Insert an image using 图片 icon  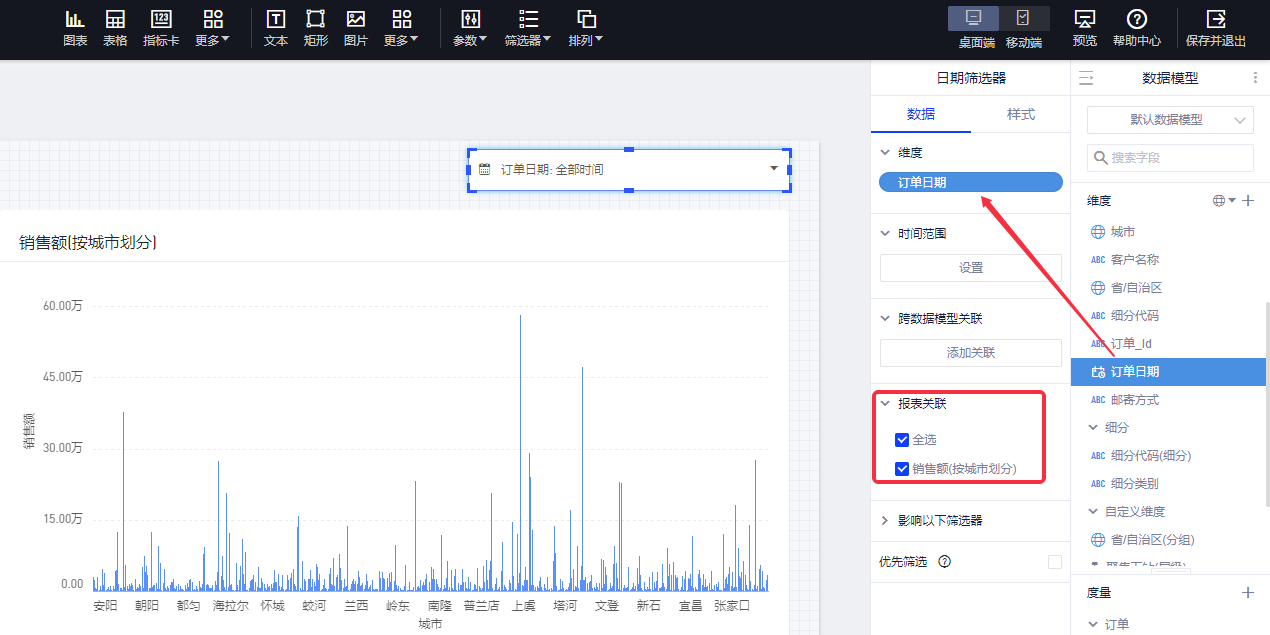point(355,28)
